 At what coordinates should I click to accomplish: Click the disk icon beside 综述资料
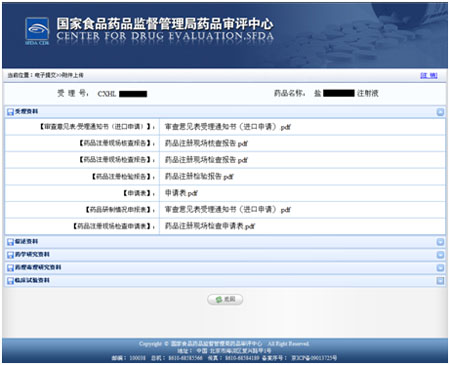pos(10,242)
